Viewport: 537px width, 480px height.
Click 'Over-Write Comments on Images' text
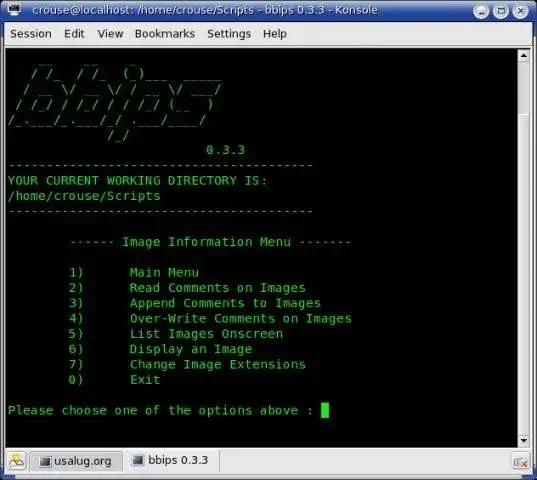point(240,319)
